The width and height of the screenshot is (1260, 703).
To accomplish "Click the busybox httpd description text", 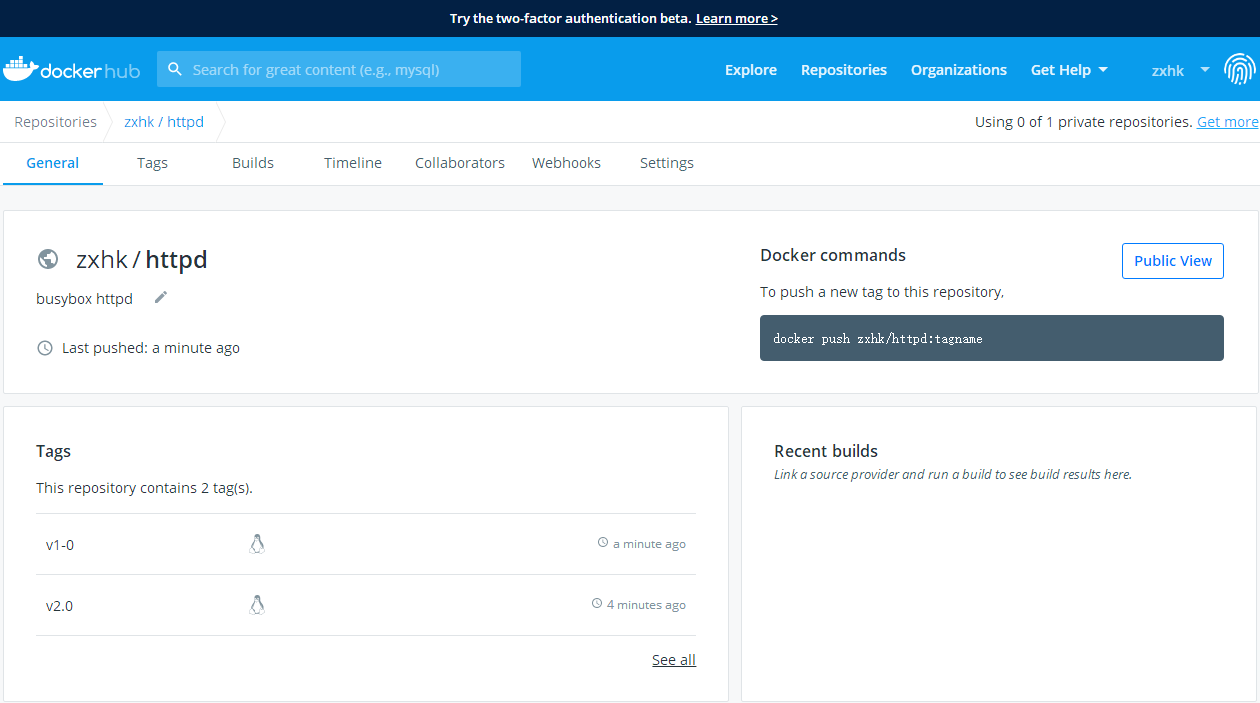I will pos(84,298).
